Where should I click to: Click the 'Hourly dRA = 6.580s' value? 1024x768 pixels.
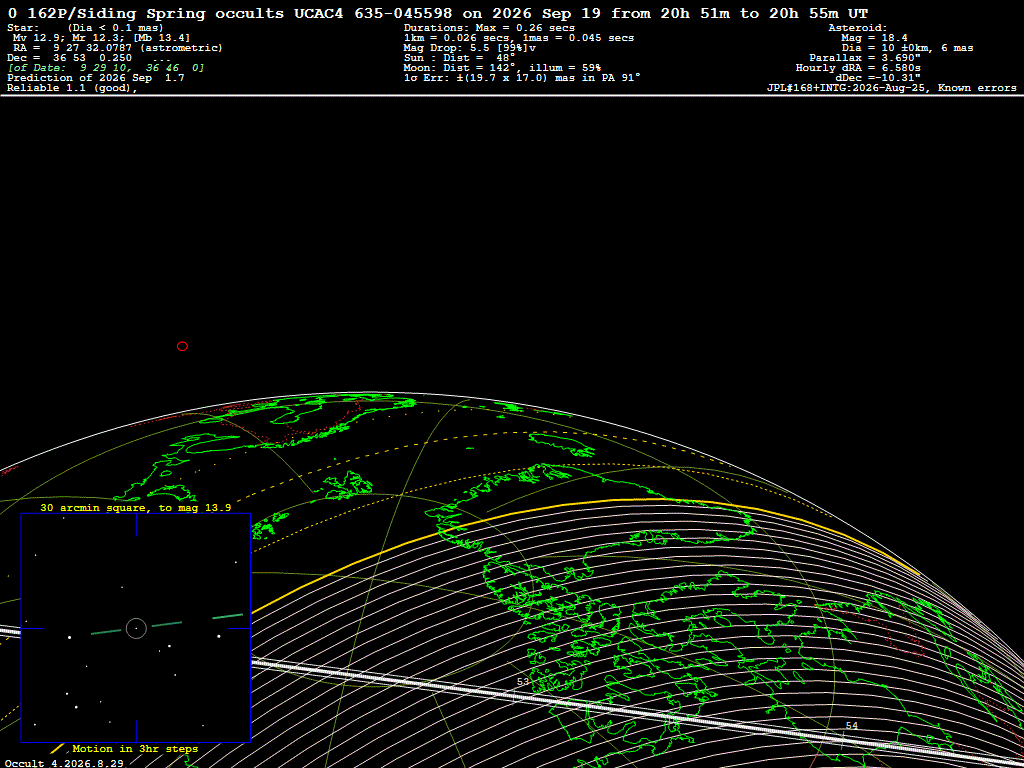pyautogui.click(x=858, y=67)
